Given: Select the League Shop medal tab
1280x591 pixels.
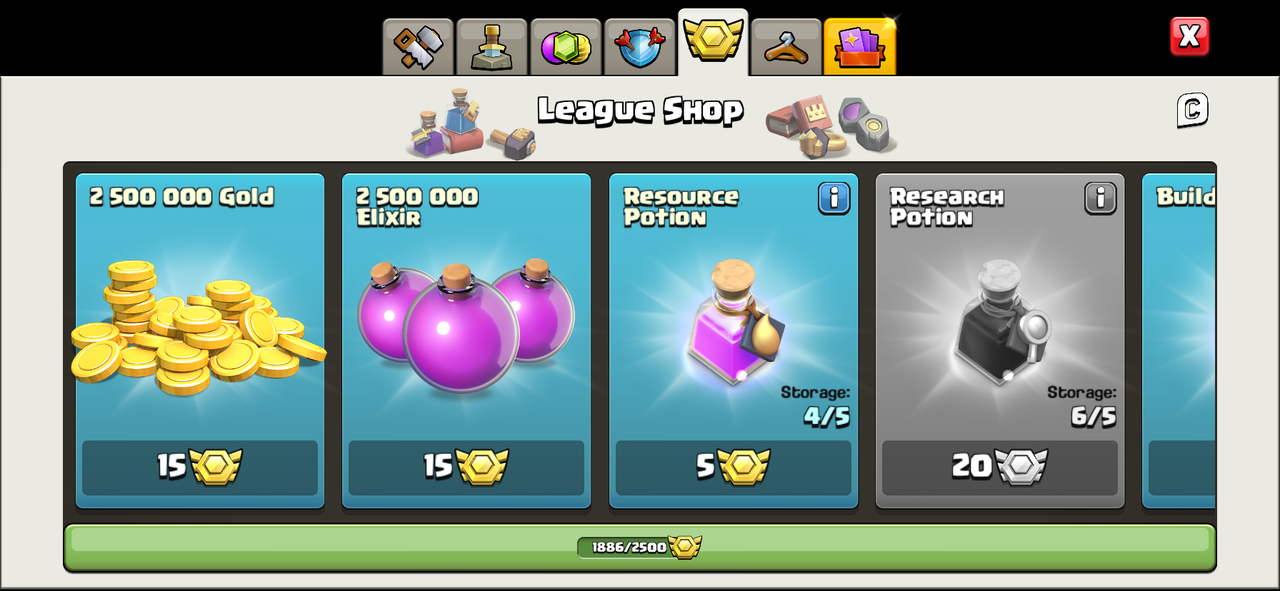Looking at the screenshot, I should pos(713,42).
